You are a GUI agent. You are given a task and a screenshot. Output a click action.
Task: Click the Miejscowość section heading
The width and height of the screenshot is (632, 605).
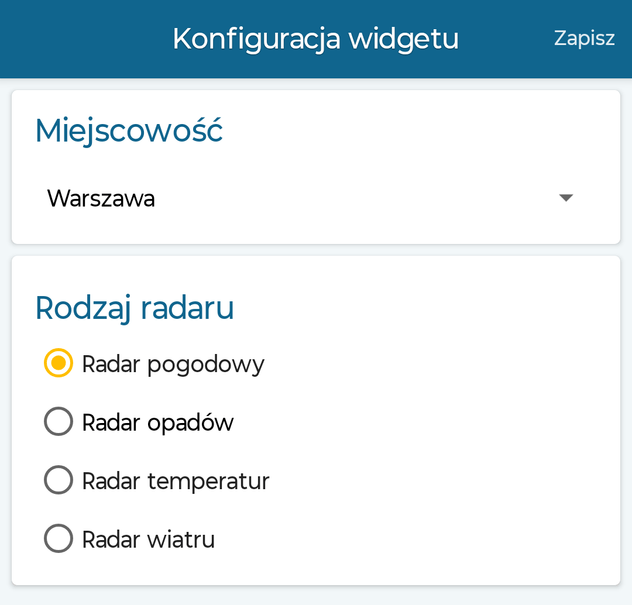pyautogui.click(x=129, y=131)
